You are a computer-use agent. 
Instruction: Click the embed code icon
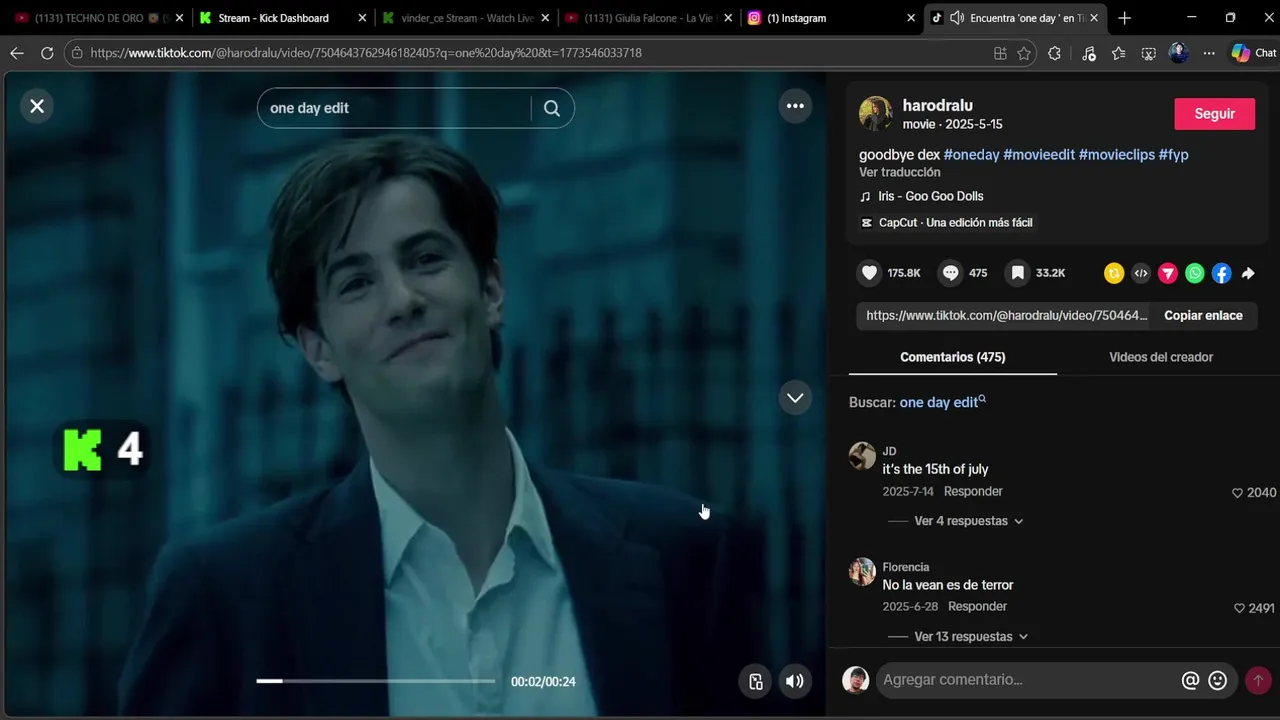pyautogui.click(x=1141, y=273)
